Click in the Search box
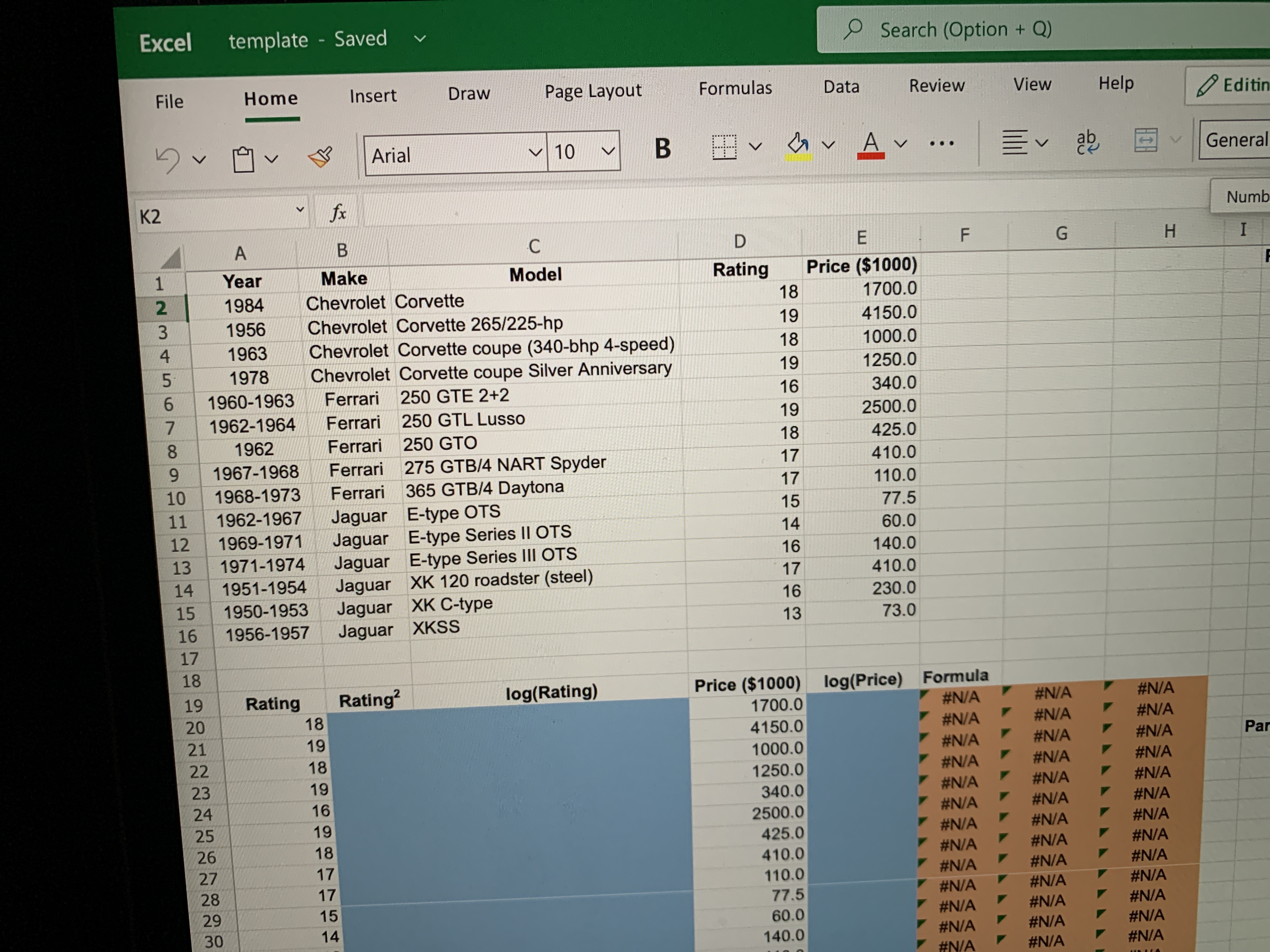Screen dimensions: 1270x952 point(1043,29)
